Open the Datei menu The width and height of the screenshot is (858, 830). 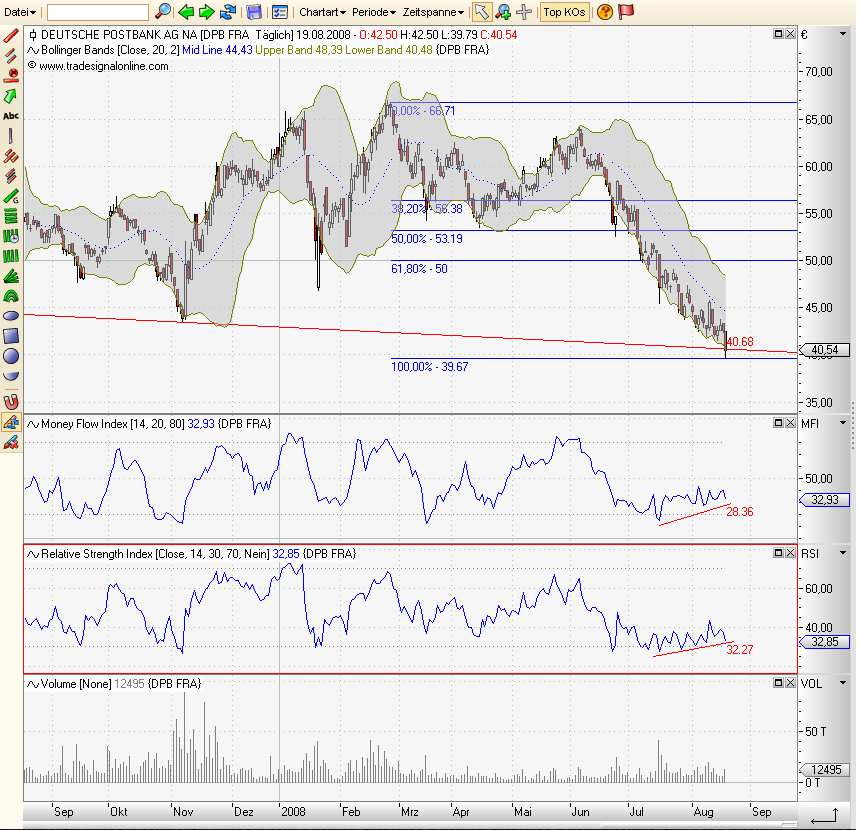pos(20,12)
